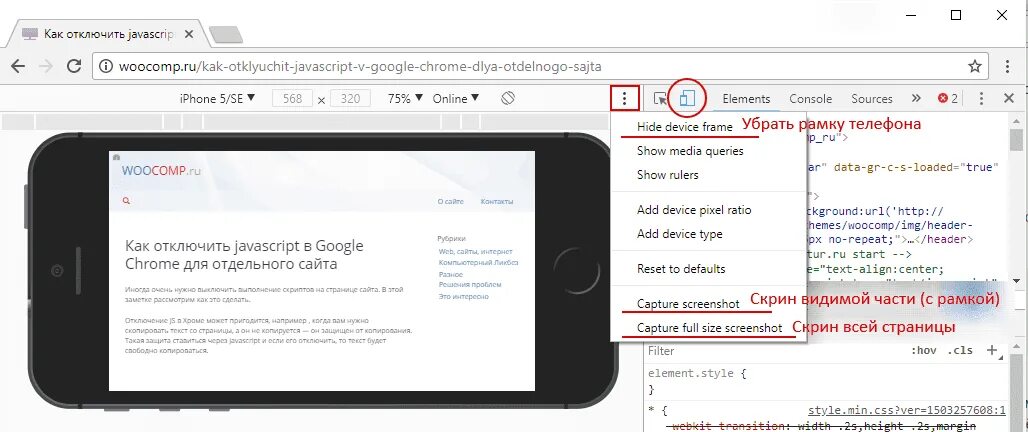Activate the inspect element picker icon

[660, 99]
